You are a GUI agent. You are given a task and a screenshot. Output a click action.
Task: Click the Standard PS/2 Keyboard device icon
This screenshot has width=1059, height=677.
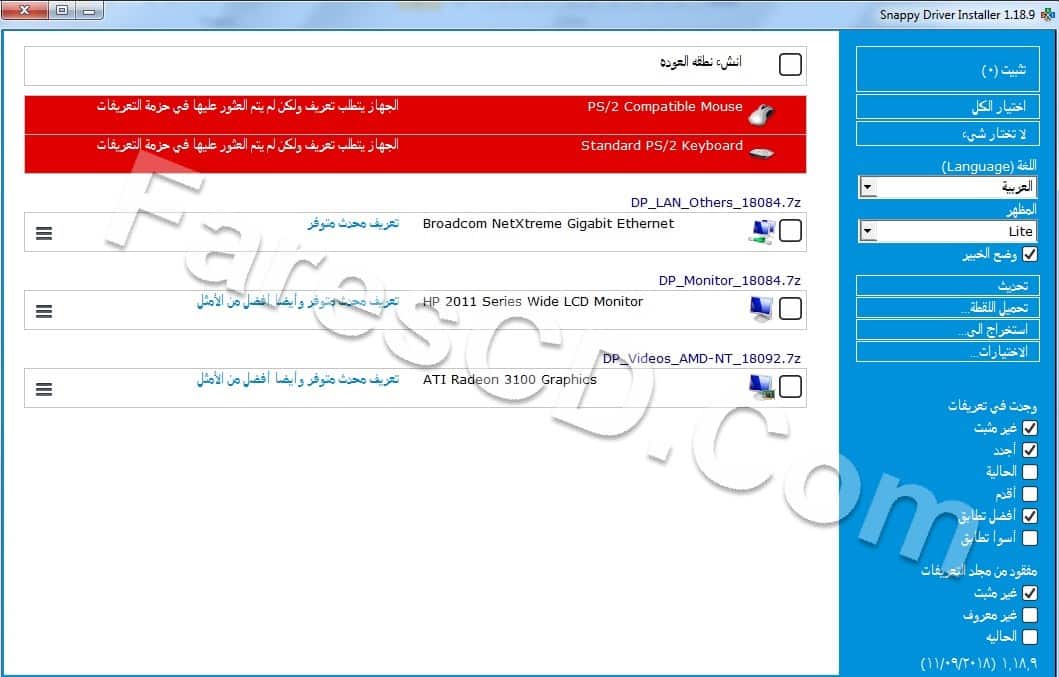[761, 153]
